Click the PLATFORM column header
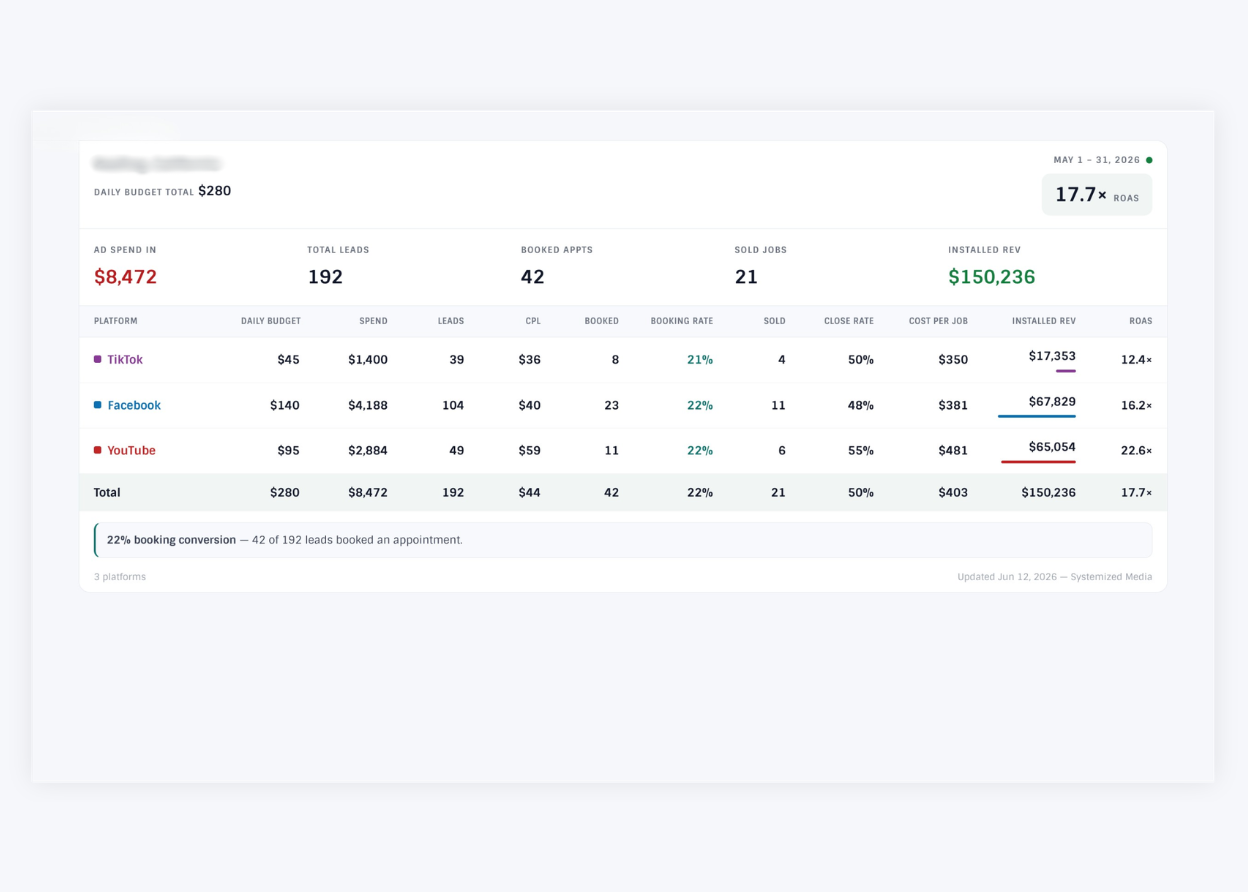The width and height of the screenshot is (1248, 892). coord(116,321)
